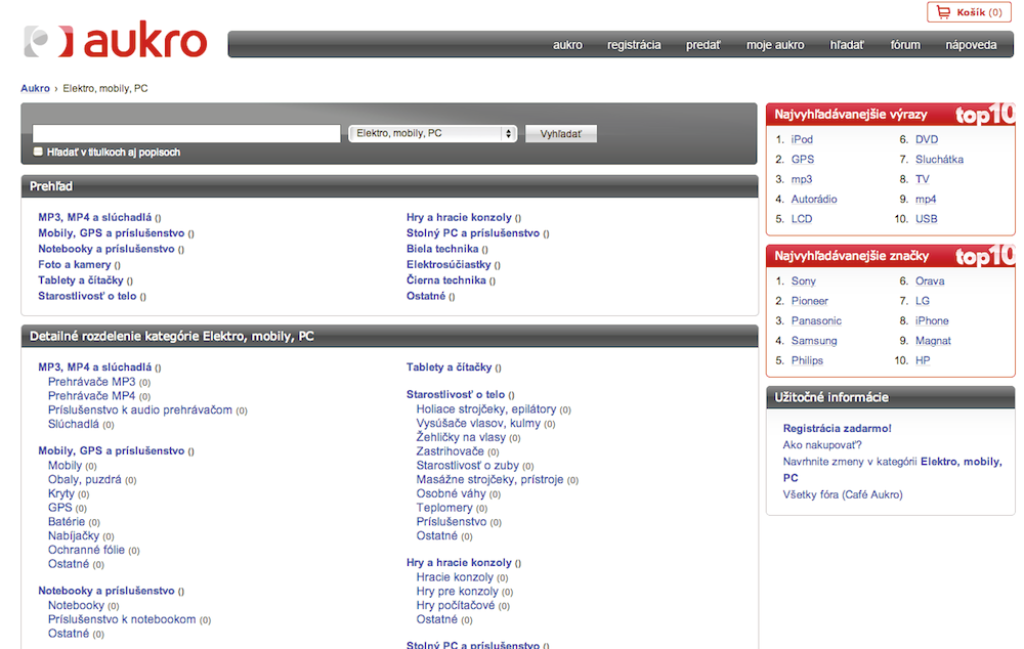1024x649 pixels.
Task: Open Príslušenstvo k audio prehrávačom subcategory
Action: click(x=140, y=410)
